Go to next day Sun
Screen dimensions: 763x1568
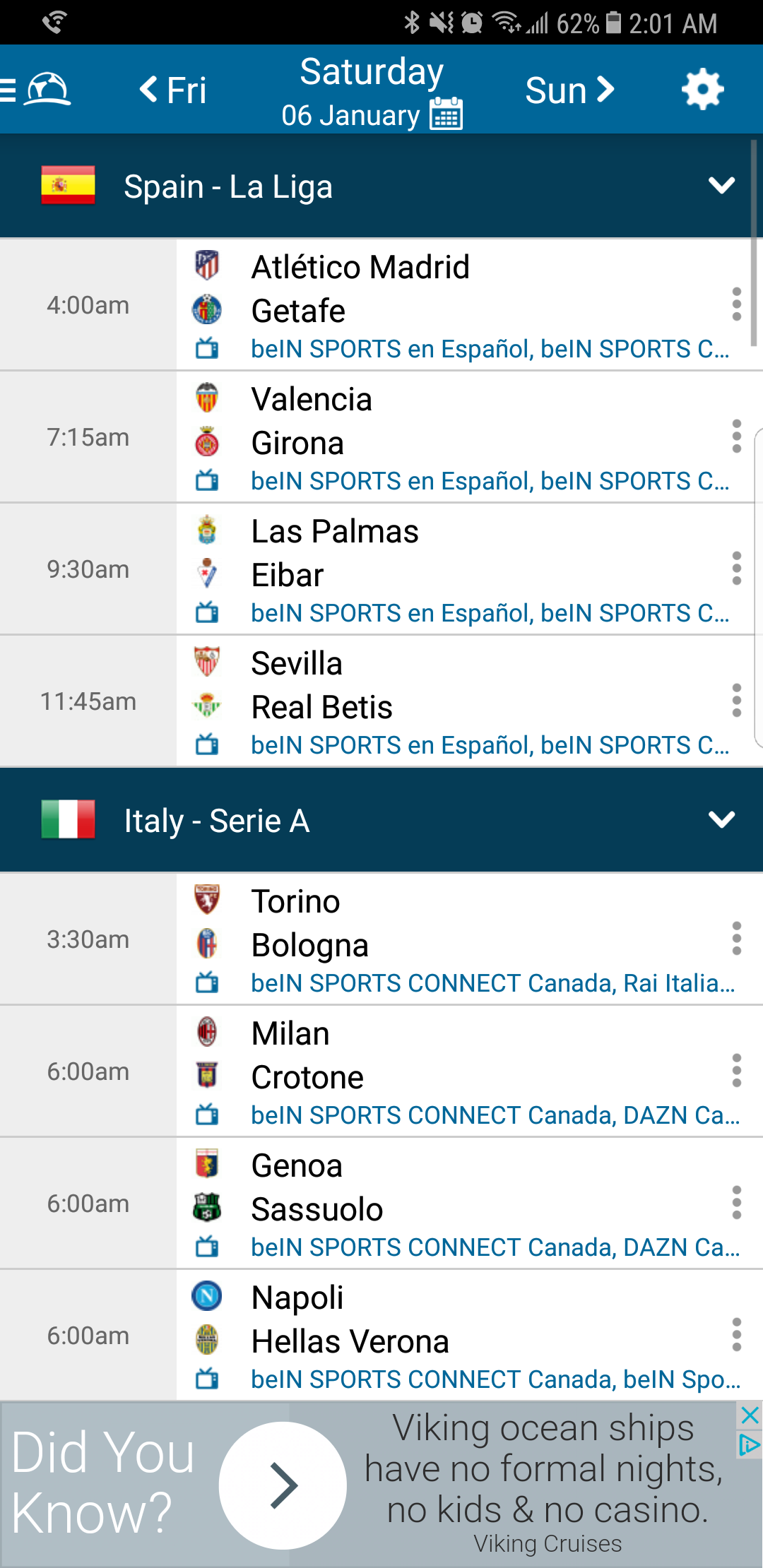tap(569, 90)
